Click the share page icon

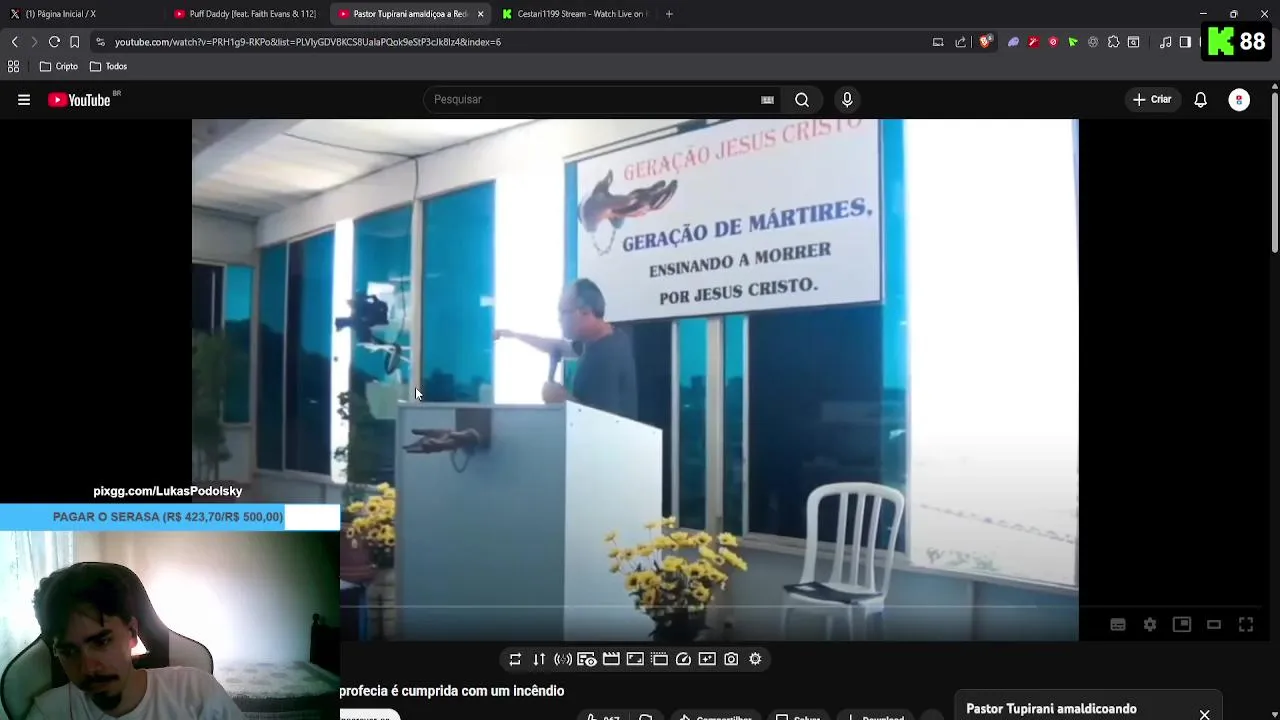[x=961, y=42]
